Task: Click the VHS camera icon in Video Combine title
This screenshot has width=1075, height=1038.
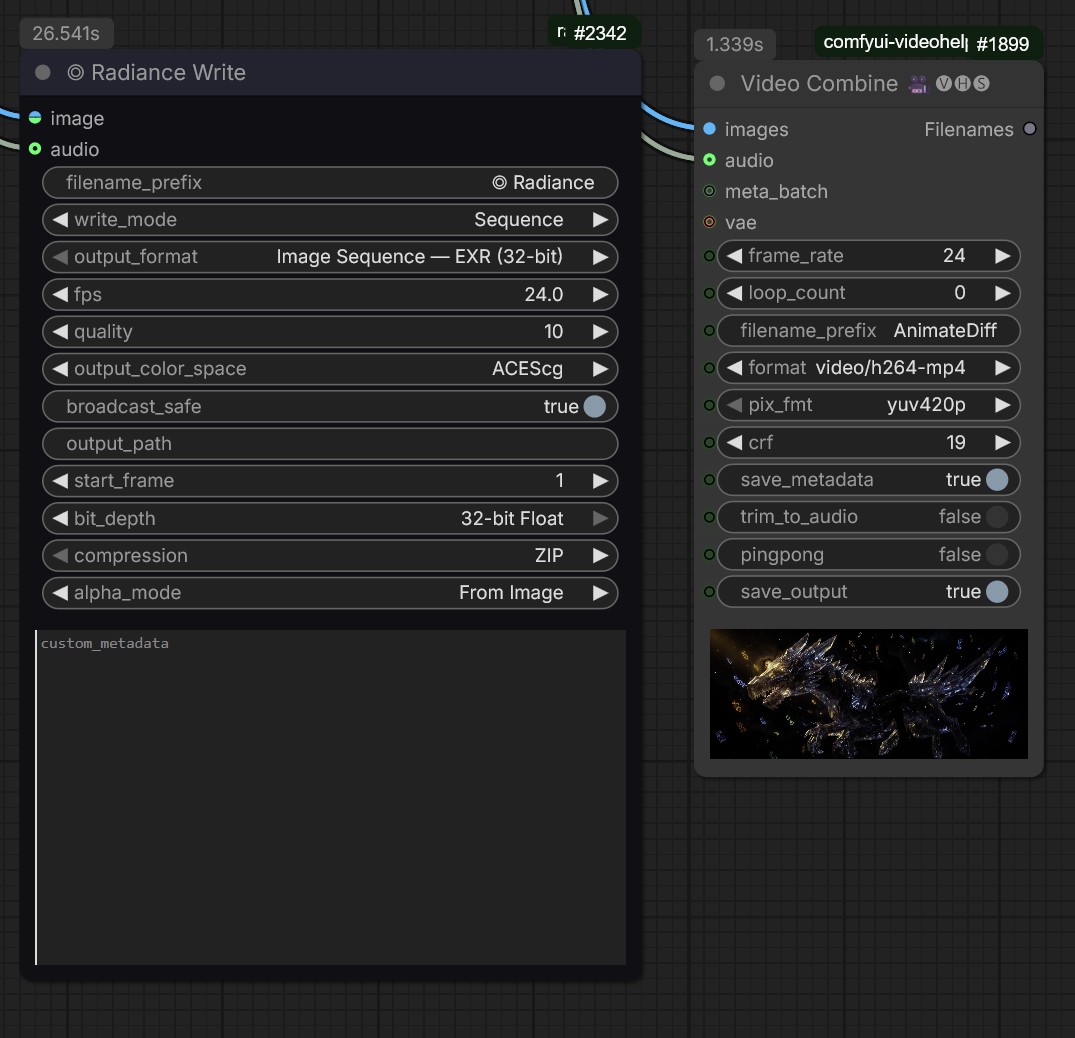Action: (x=917, y=84)
